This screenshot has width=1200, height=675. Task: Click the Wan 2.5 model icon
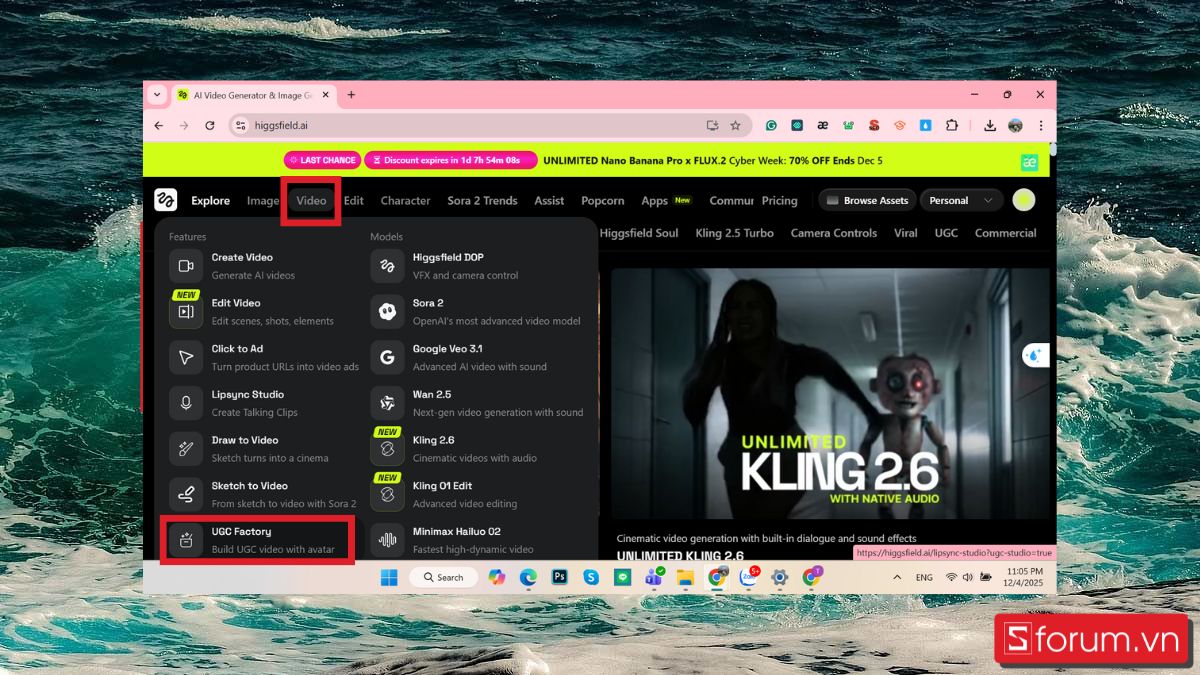pyautogui.click(x=387, y=403)
